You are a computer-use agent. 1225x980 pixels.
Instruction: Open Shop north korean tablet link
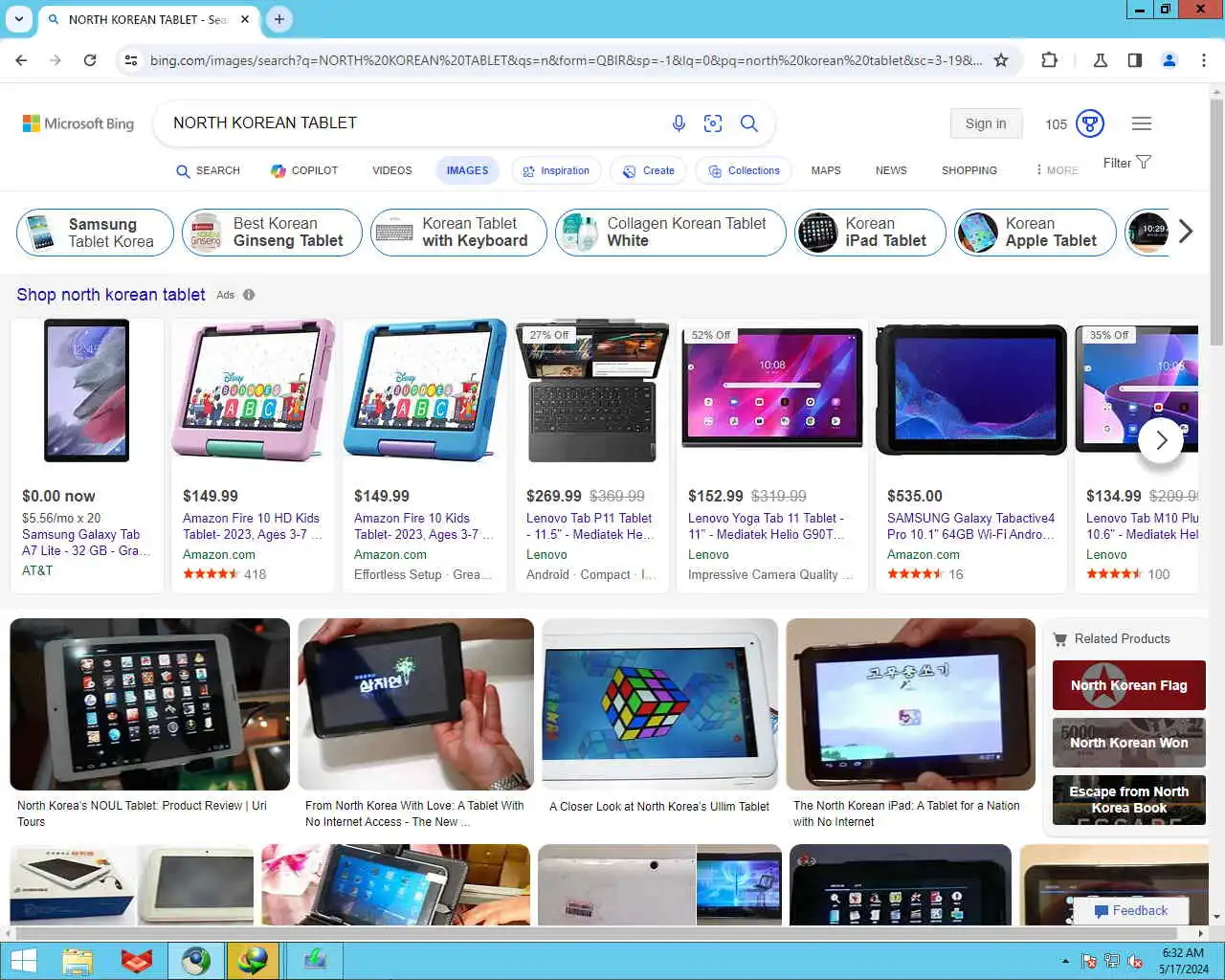point(111,295)
